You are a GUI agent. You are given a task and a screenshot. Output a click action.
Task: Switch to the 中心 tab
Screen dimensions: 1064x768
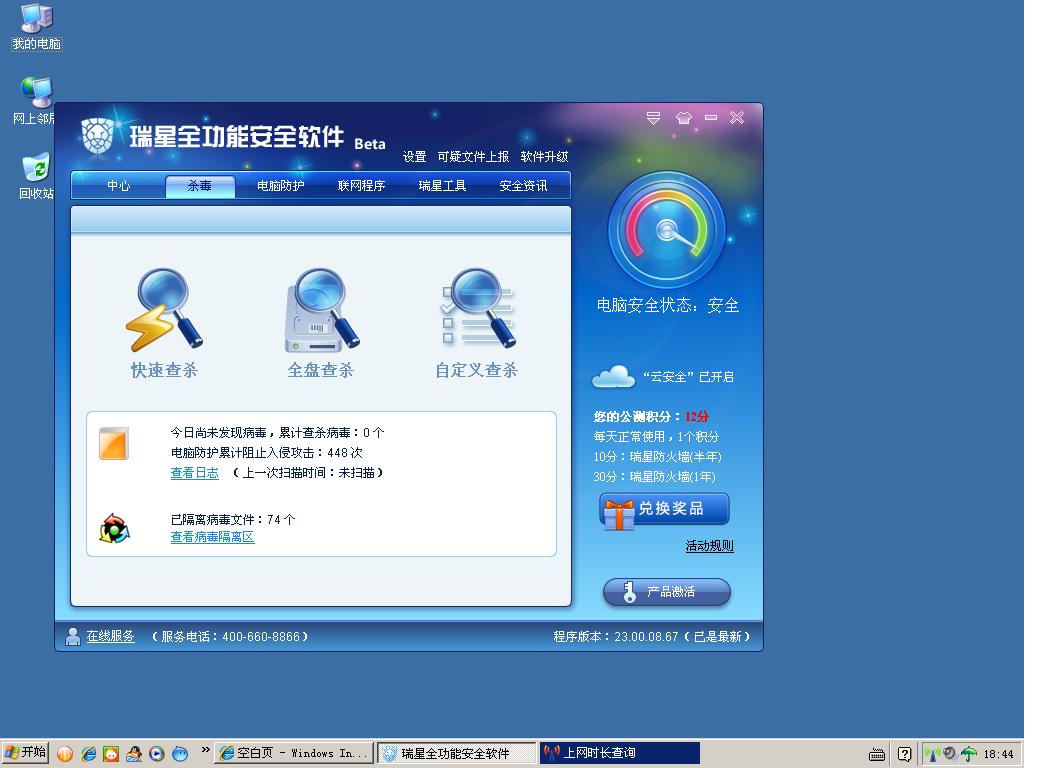click(119, 186)
